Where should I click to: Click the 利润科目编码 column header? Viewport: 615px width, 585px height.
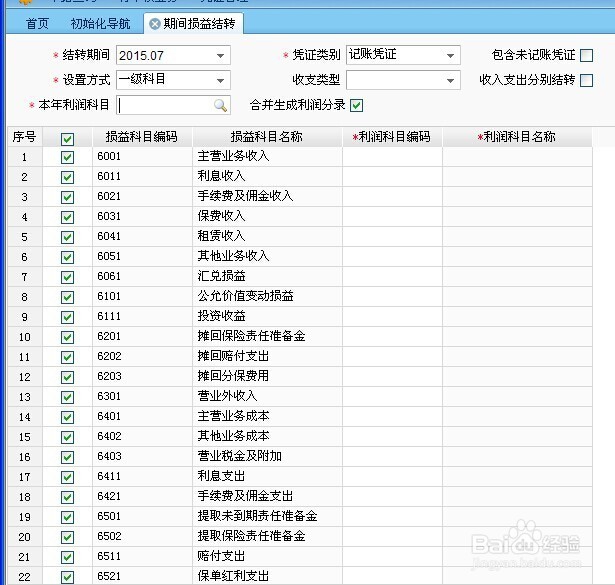pyautogui.click(x=392, y=137)
